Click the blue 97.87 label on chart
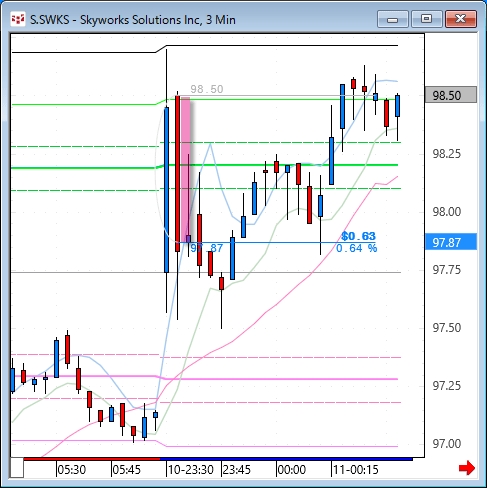Image resolution: width=487 pixels, height=488 pixels. tap(207, 248)
